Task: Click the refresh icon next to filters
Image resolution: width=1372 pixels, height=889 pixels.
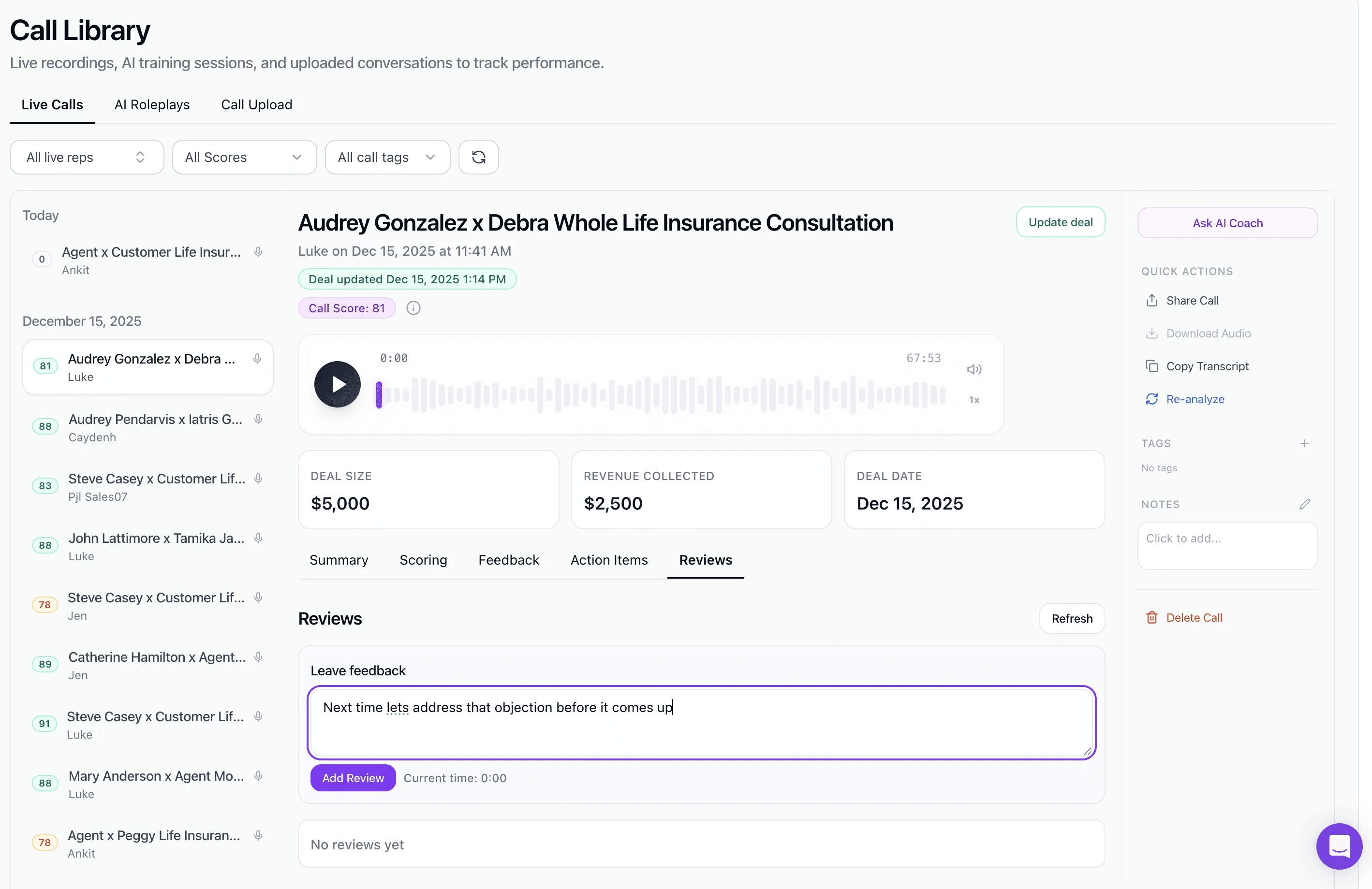Action: (478, 157)
